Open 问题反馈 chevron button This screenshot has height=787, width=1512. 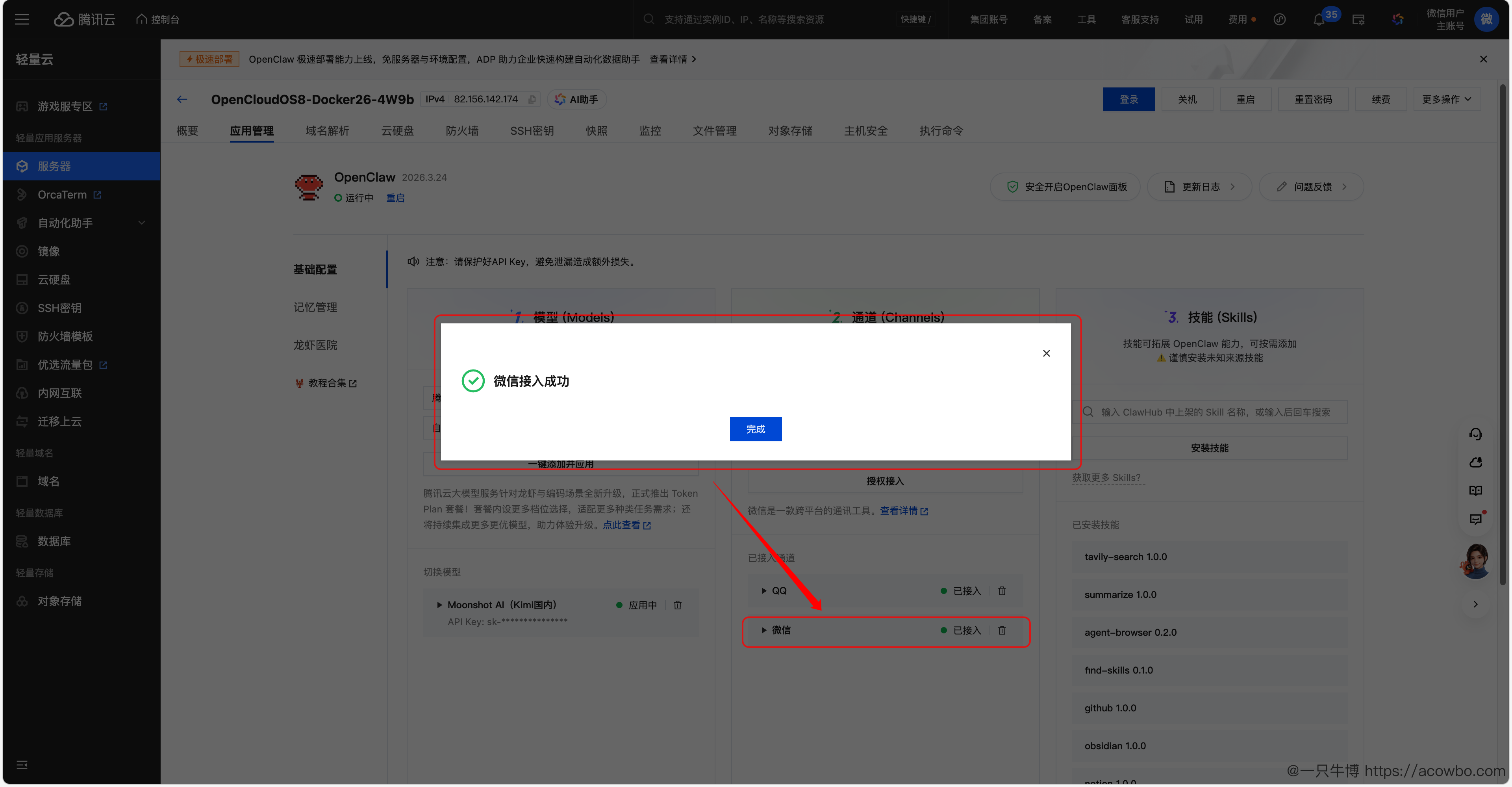point(1311,187)
